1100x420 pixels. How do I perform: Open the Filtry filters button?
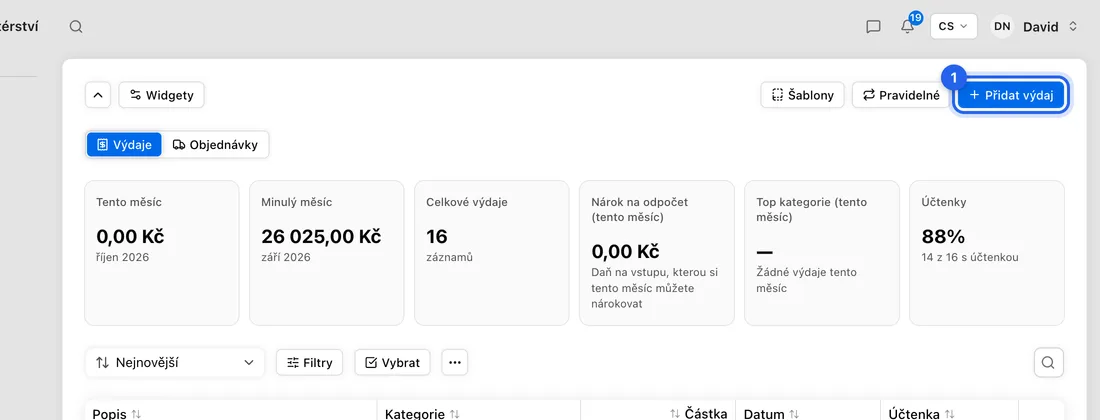click(x=309, y=363)
